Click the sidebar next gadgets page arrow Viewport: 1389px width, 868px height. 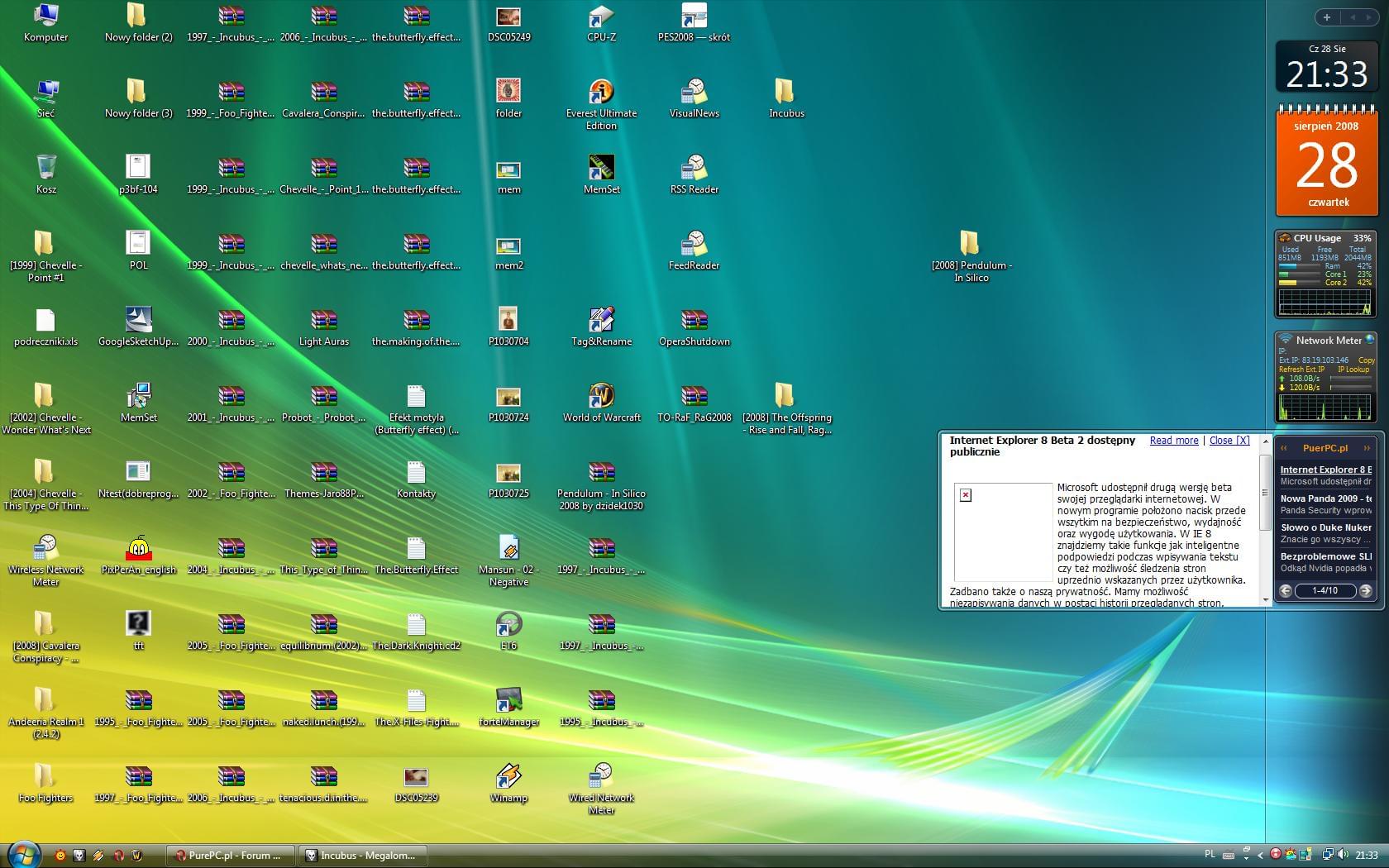(x=1368, y=17)
